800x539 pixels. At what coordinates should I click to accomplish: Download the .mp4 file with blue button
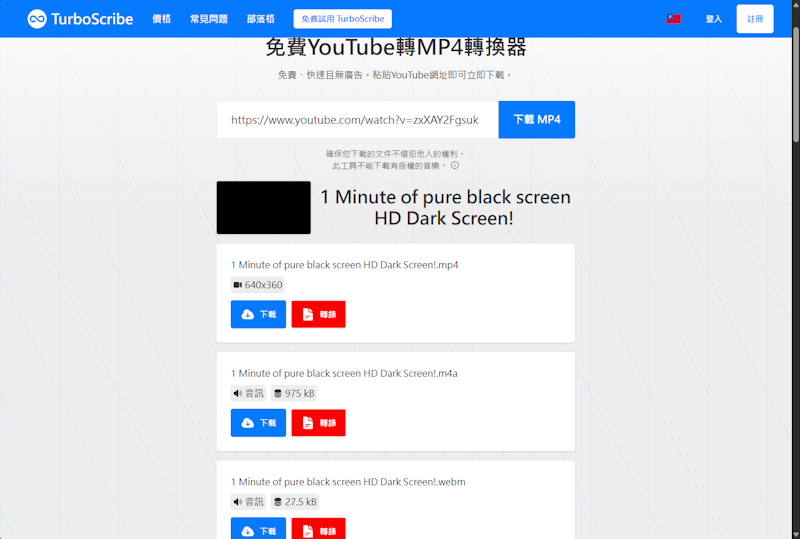258,314
